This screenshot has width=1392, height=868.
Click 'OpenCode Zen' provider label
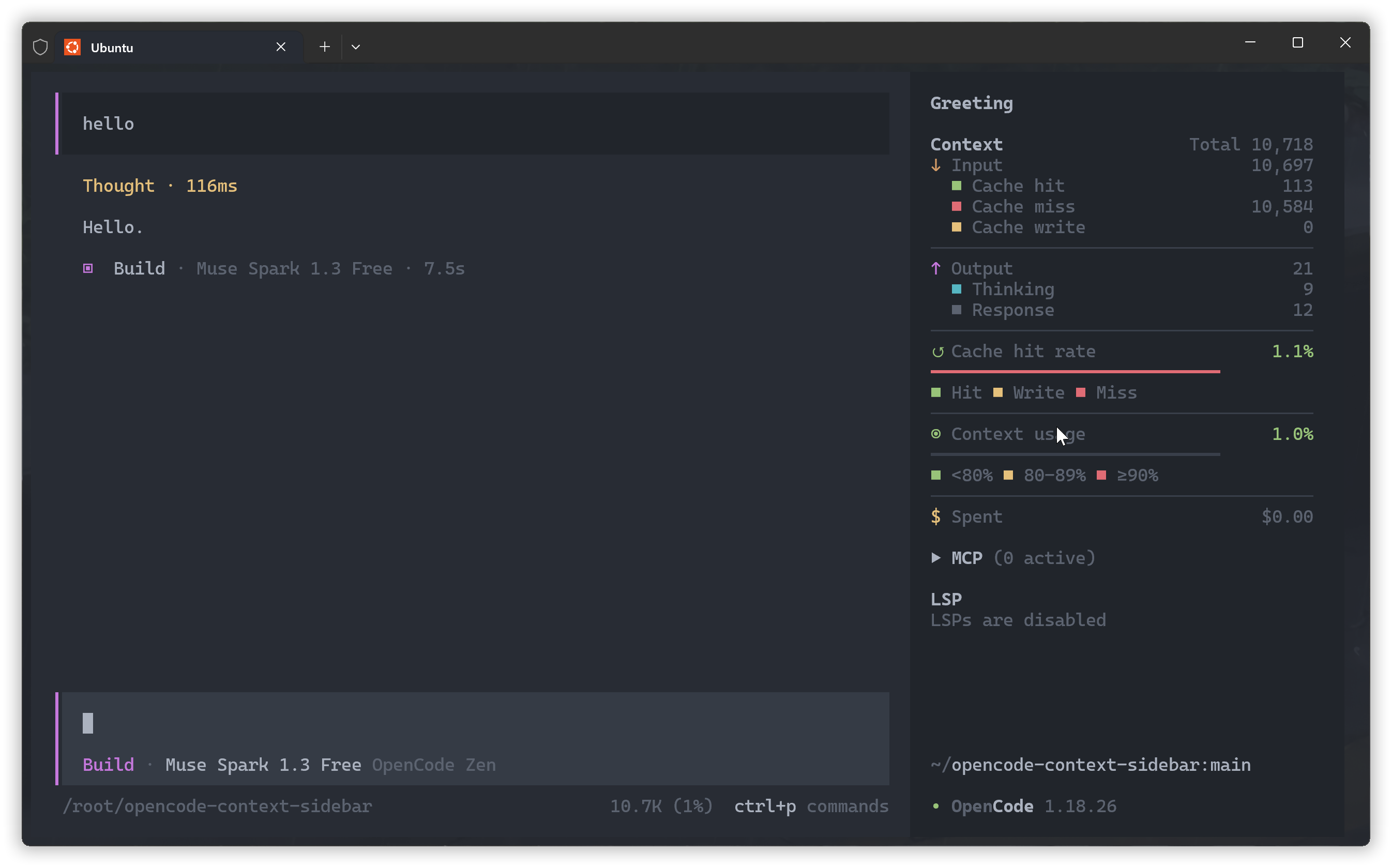point(434,765)
